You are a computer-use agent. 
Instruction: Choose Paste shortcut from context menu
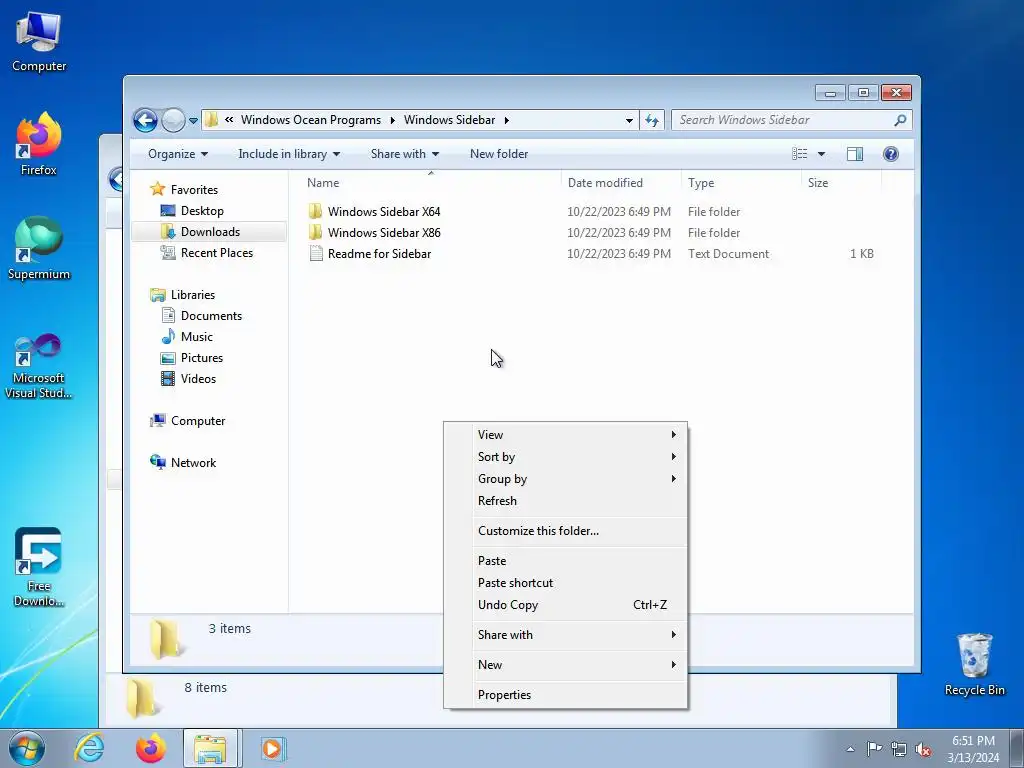566,583
